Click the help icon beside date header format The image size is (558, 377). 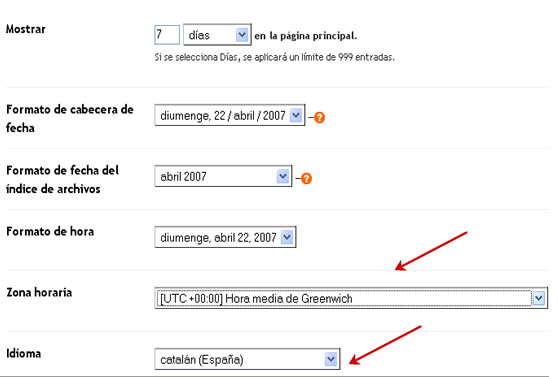(319, 117)
